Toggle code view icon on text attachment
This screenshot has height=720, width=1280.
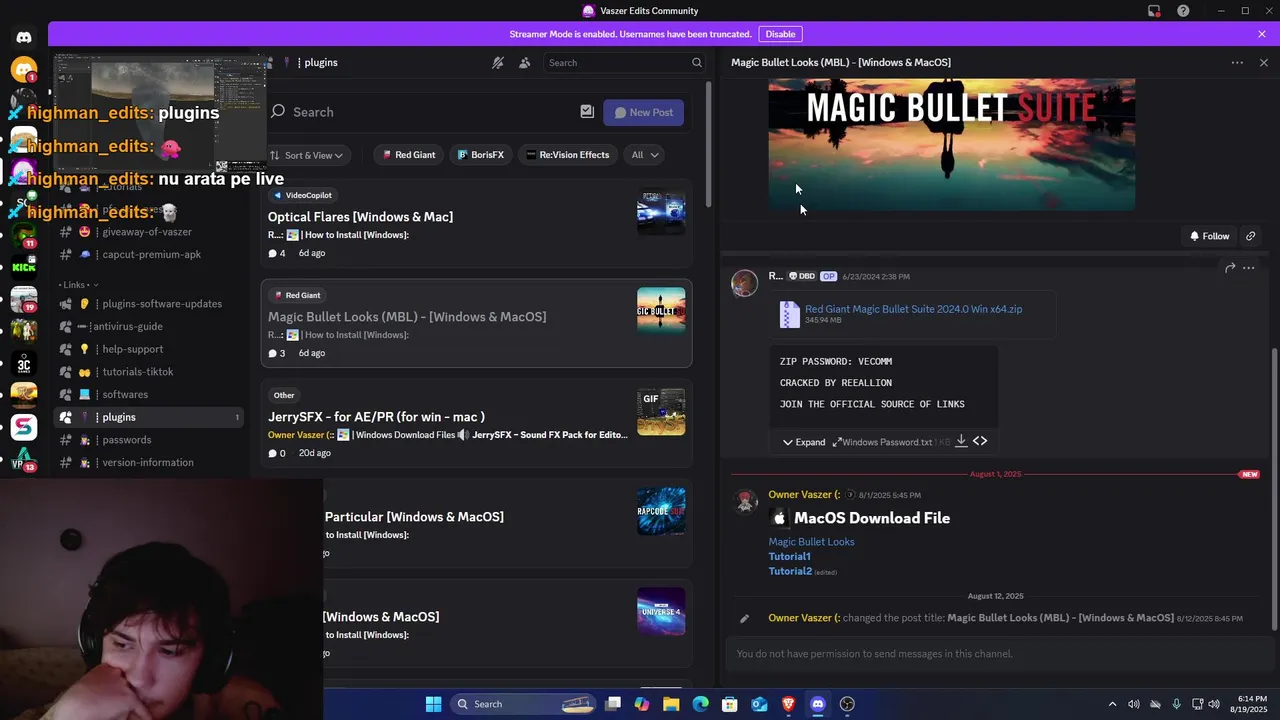point(980,441)
